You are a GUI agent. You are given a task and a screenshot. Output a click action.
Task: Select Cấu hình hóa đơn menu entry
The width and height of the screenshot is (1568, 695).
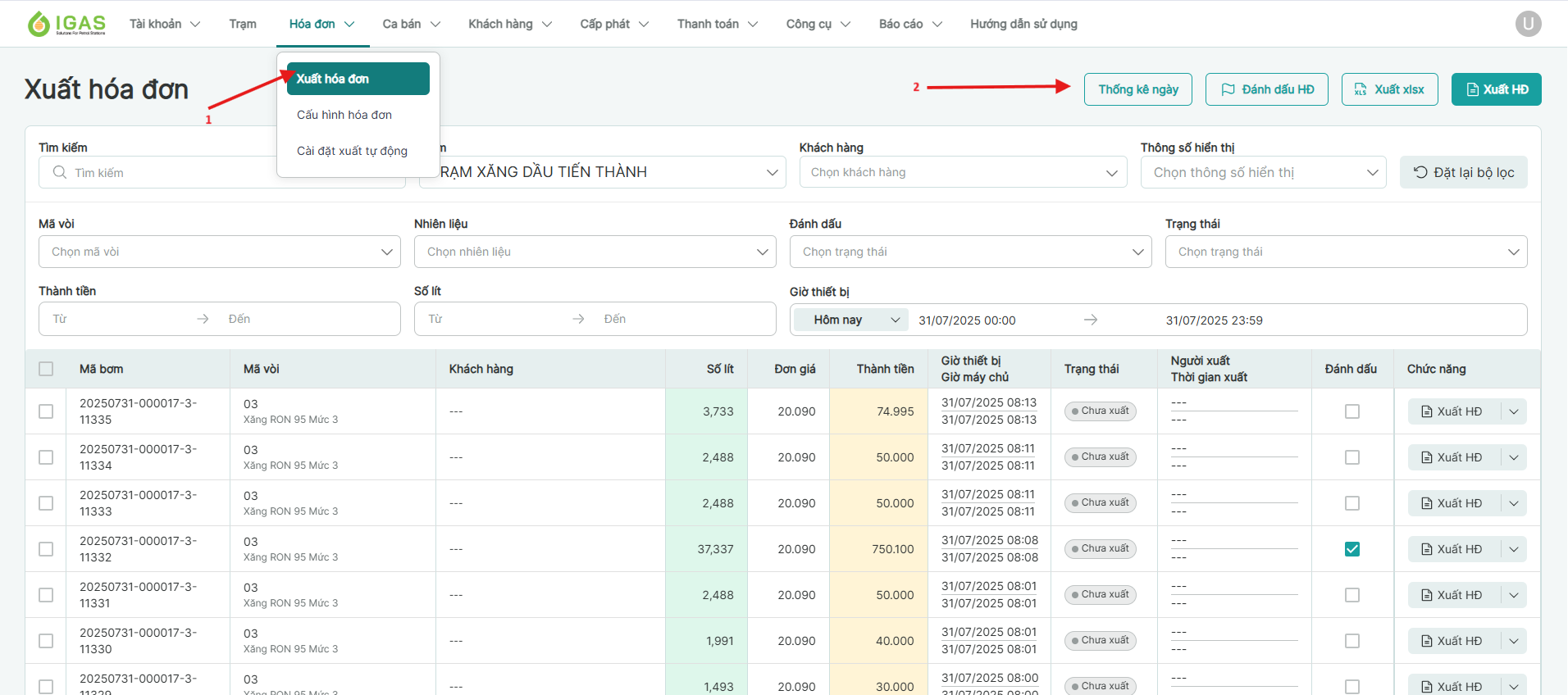pos(344,115)
